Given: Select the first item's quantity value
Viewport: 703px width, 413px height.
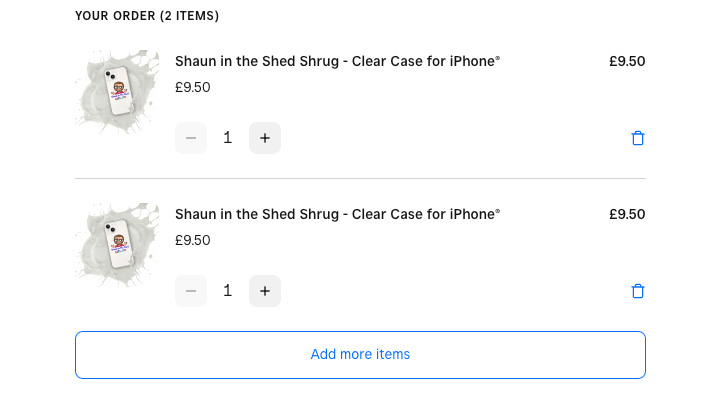Looking at the screenshot, I should coord(228,138).
